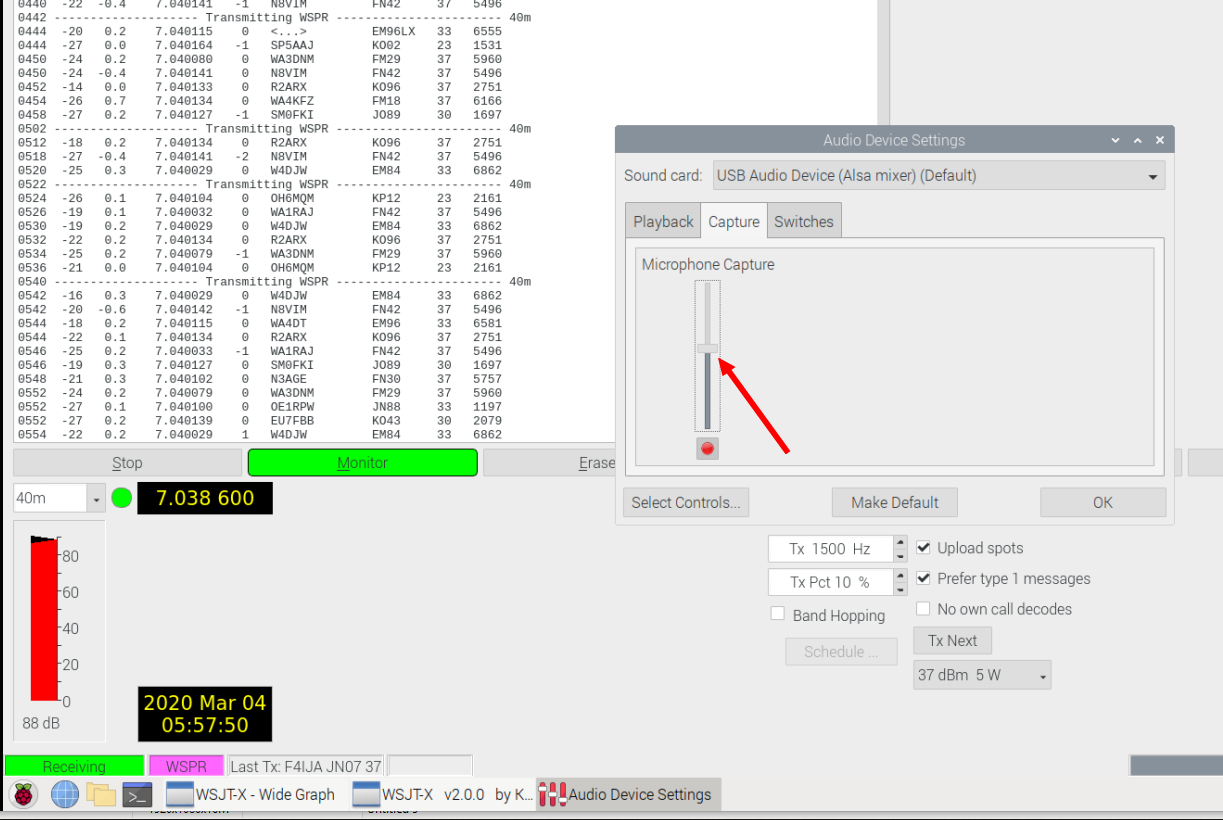Image resolution: width=1223 pixels, height=820 pixels.
Task: Open the file manager folder icon
Action: 101,795
